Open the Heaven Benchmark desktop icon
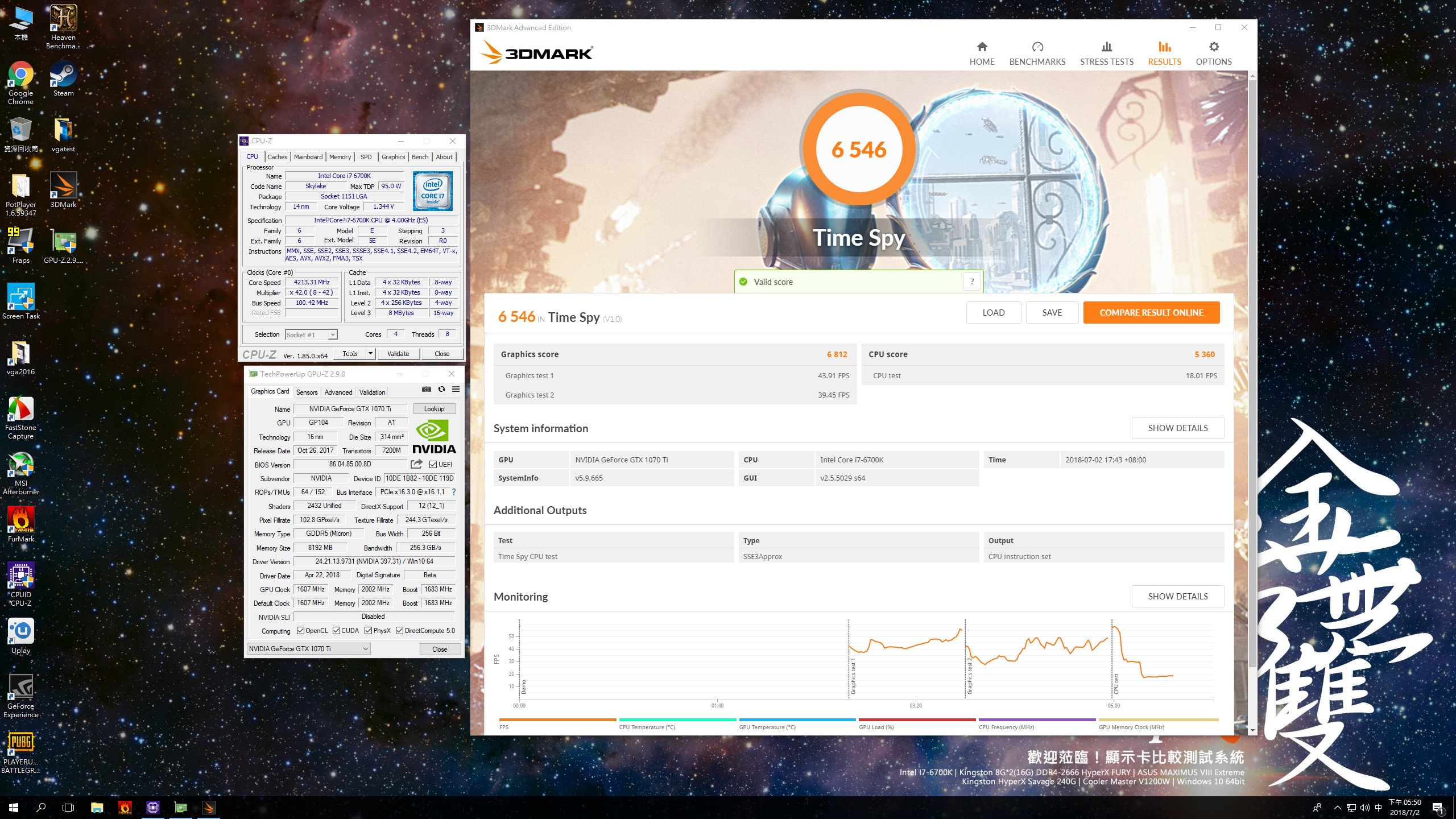Viewport: 1456px width, 819px height. [63, 26]
